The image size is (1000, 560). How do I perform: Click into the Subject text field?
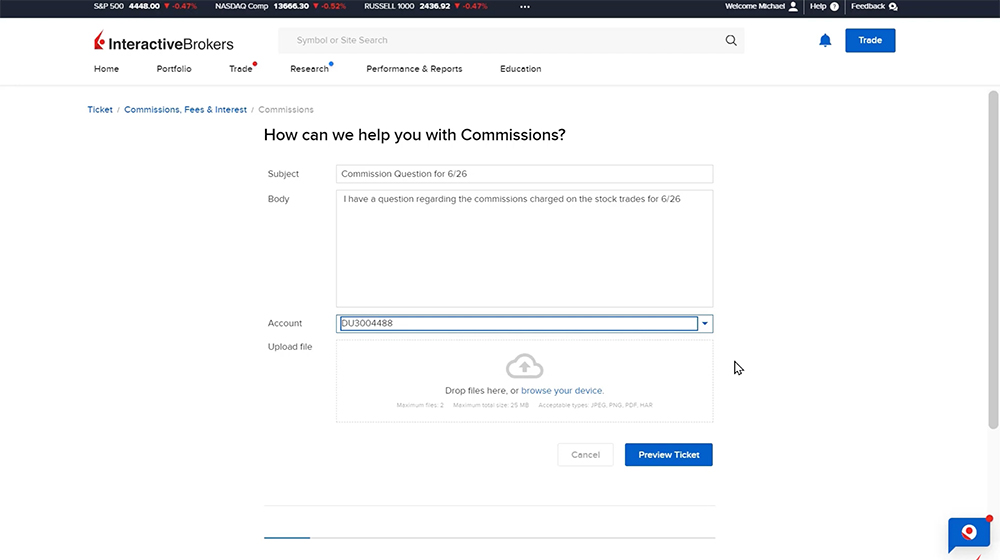click(524, 174)
